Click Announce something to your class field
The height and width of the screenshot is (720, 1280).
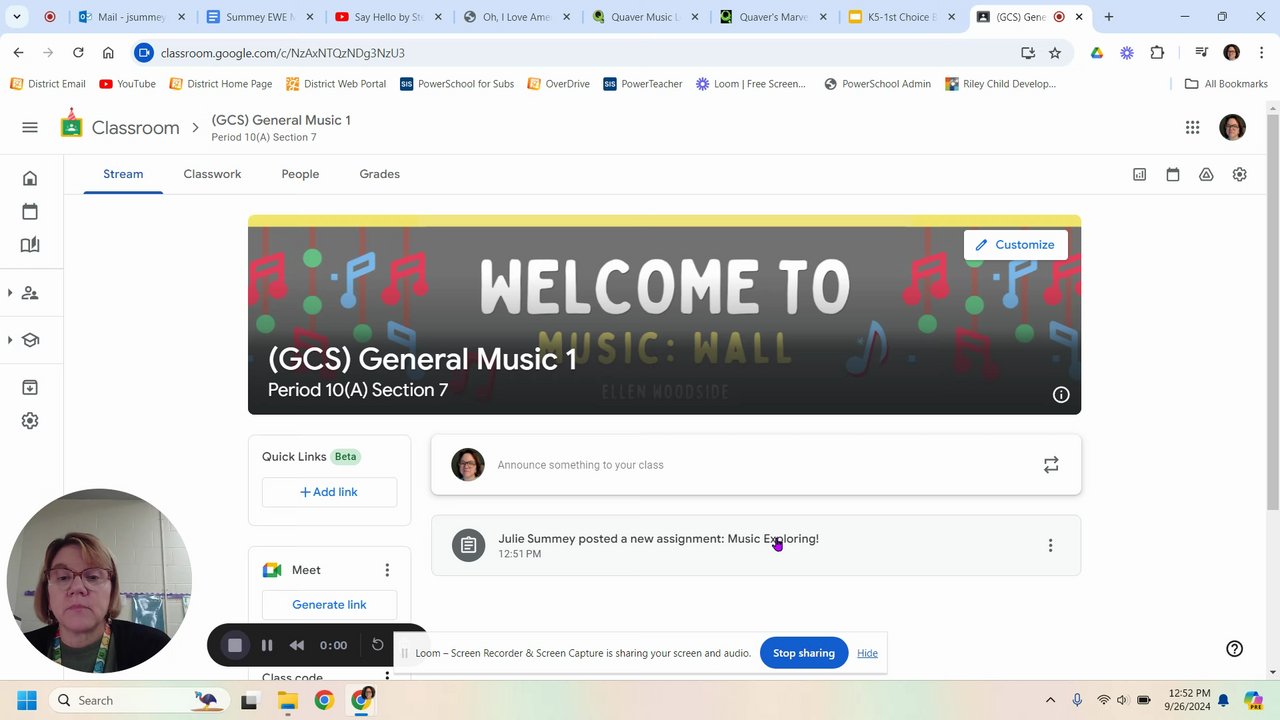click(x=756, y=465)
